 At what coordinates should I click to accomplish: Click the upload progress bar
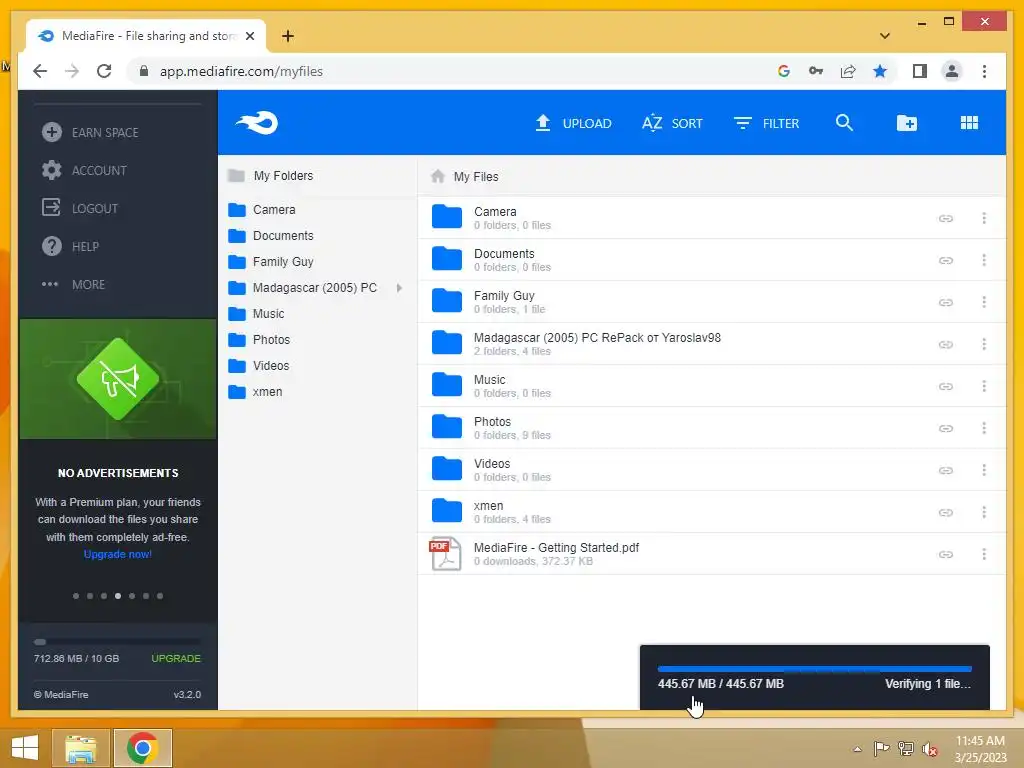[x=814, y=669]
